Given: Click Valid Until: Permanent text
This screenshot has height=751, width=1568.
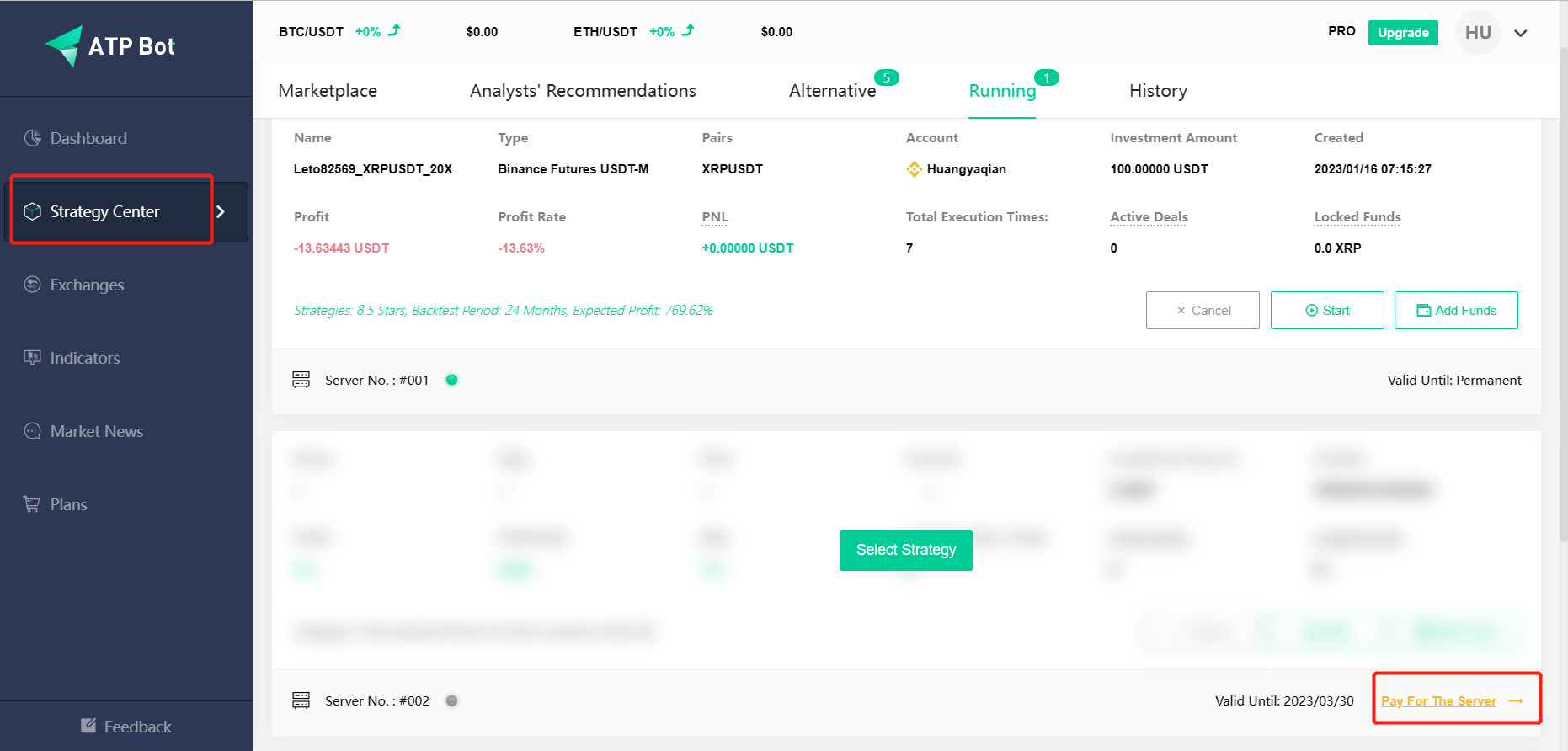Looking at the screenshot, I should click(x=1454, y=381).
